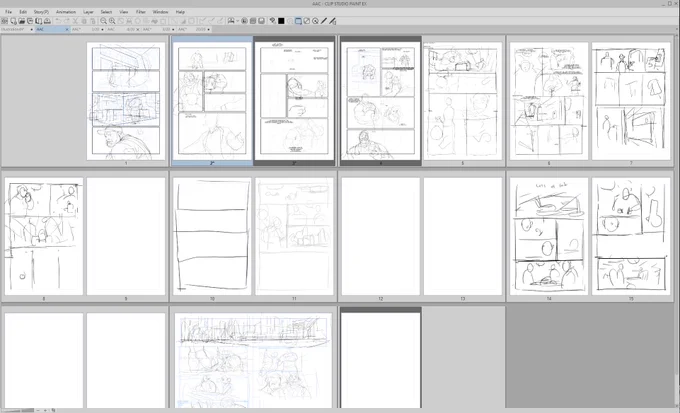
Task: Switch to the active AAC tab
Action: click(x=50, y=29)
